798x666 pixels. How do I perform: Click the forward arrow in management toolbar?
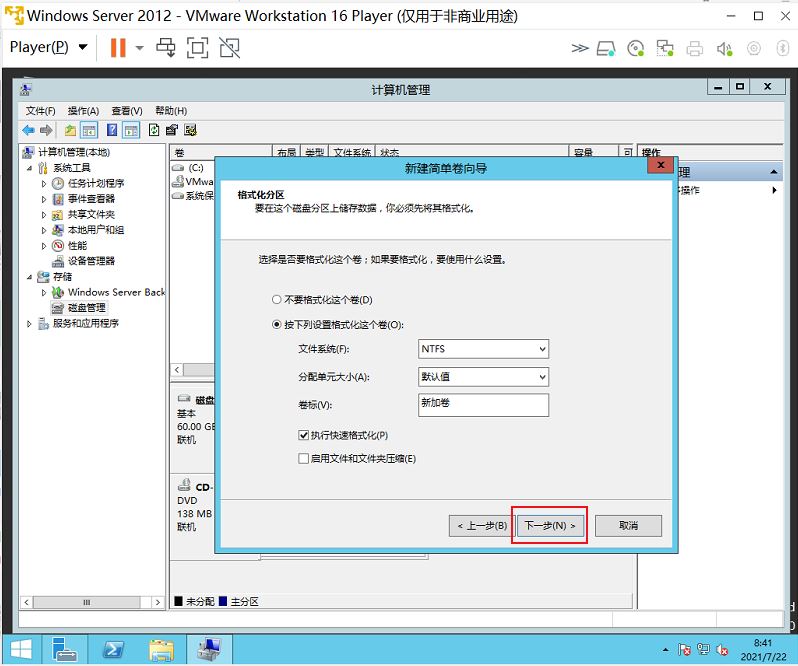(x=46, y=130)
